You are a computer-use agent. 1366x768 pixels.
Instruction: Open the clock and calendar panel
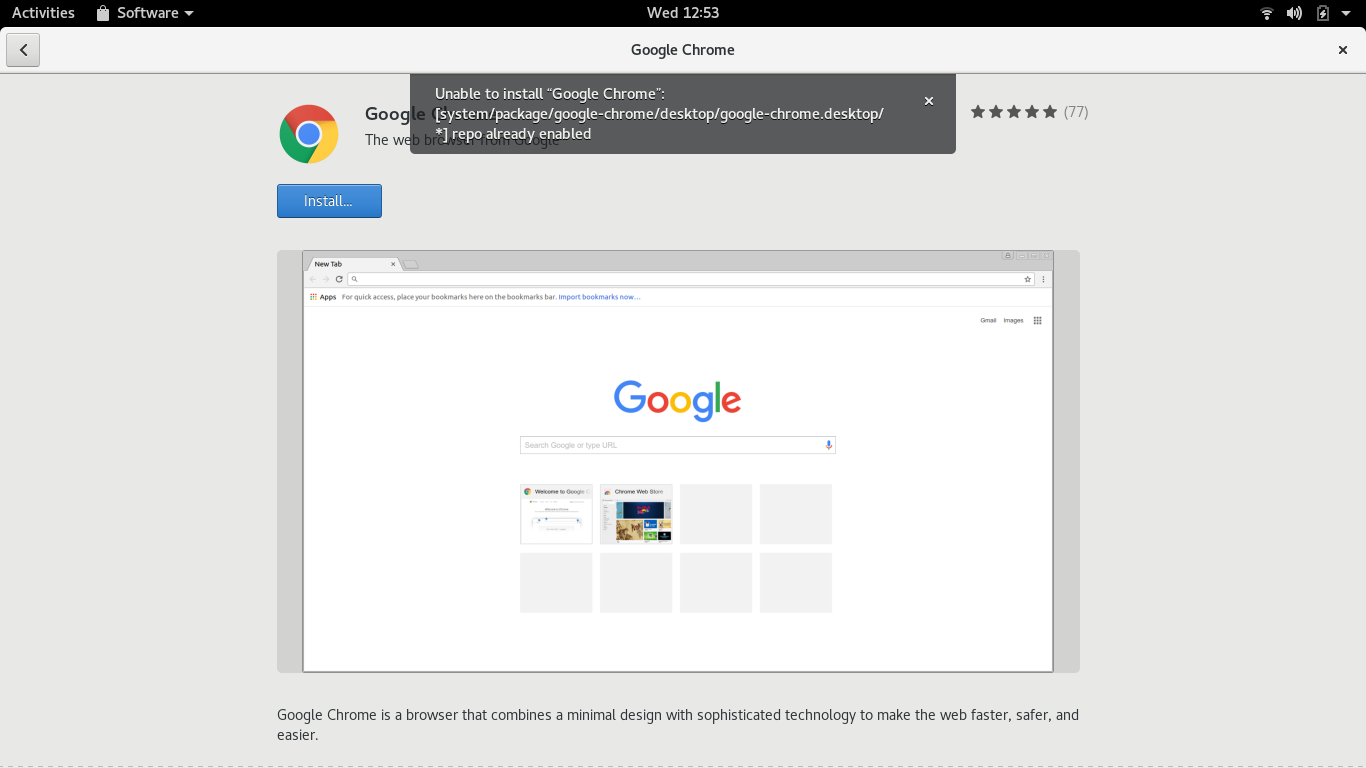pyautogui.click(x=683, y=13)
